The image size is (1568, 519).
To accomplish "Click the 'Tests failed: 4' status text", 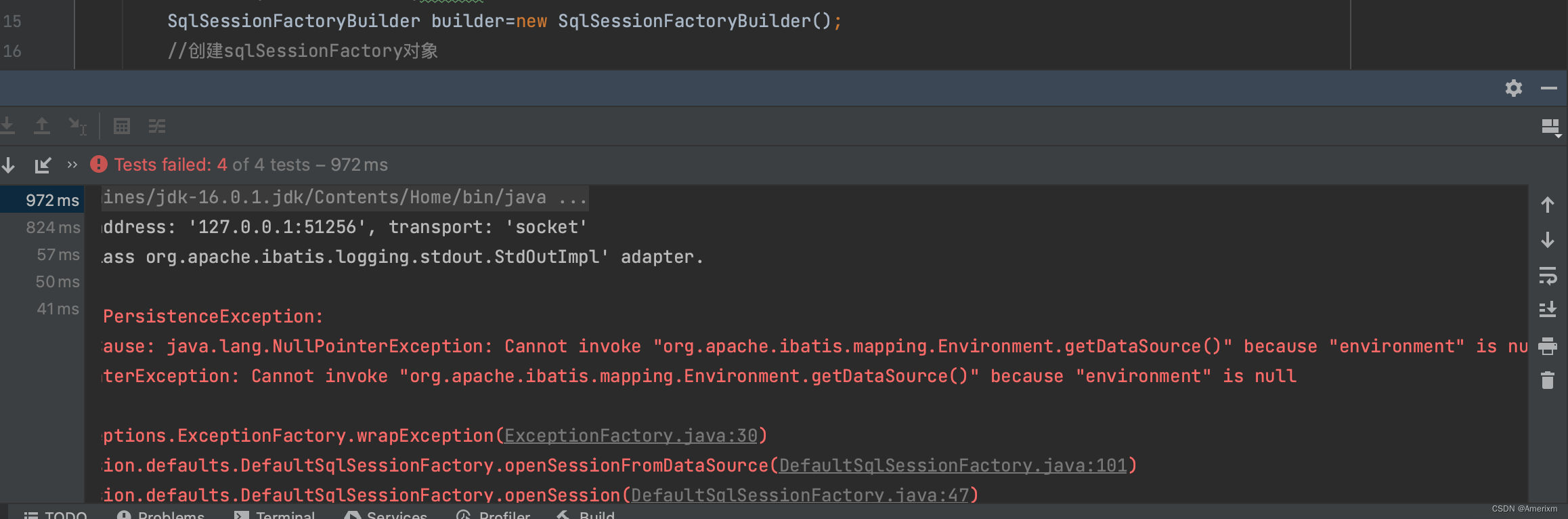I will (x=171, y=165).
